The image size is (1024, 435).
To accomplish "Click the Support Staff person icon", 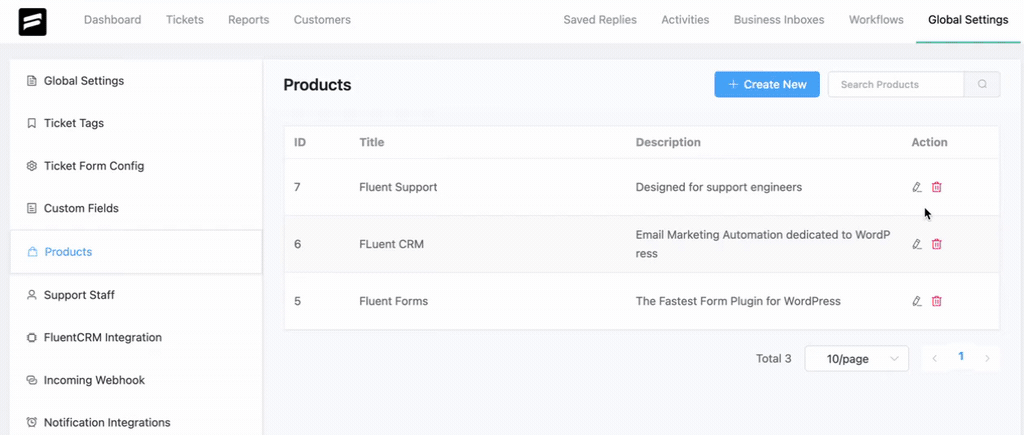I will point(31,295).
